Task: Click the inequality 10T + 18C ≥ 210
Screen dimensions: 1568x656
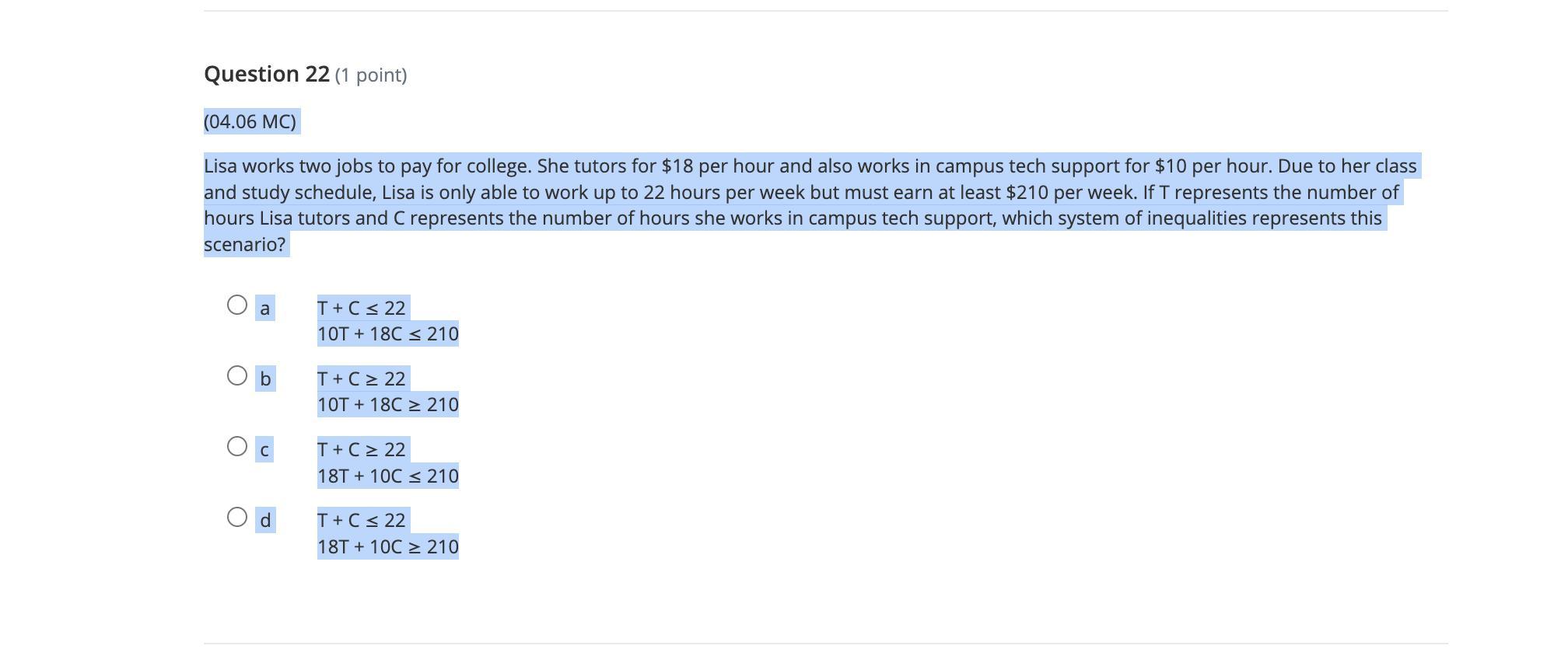Action: [387, 405]
